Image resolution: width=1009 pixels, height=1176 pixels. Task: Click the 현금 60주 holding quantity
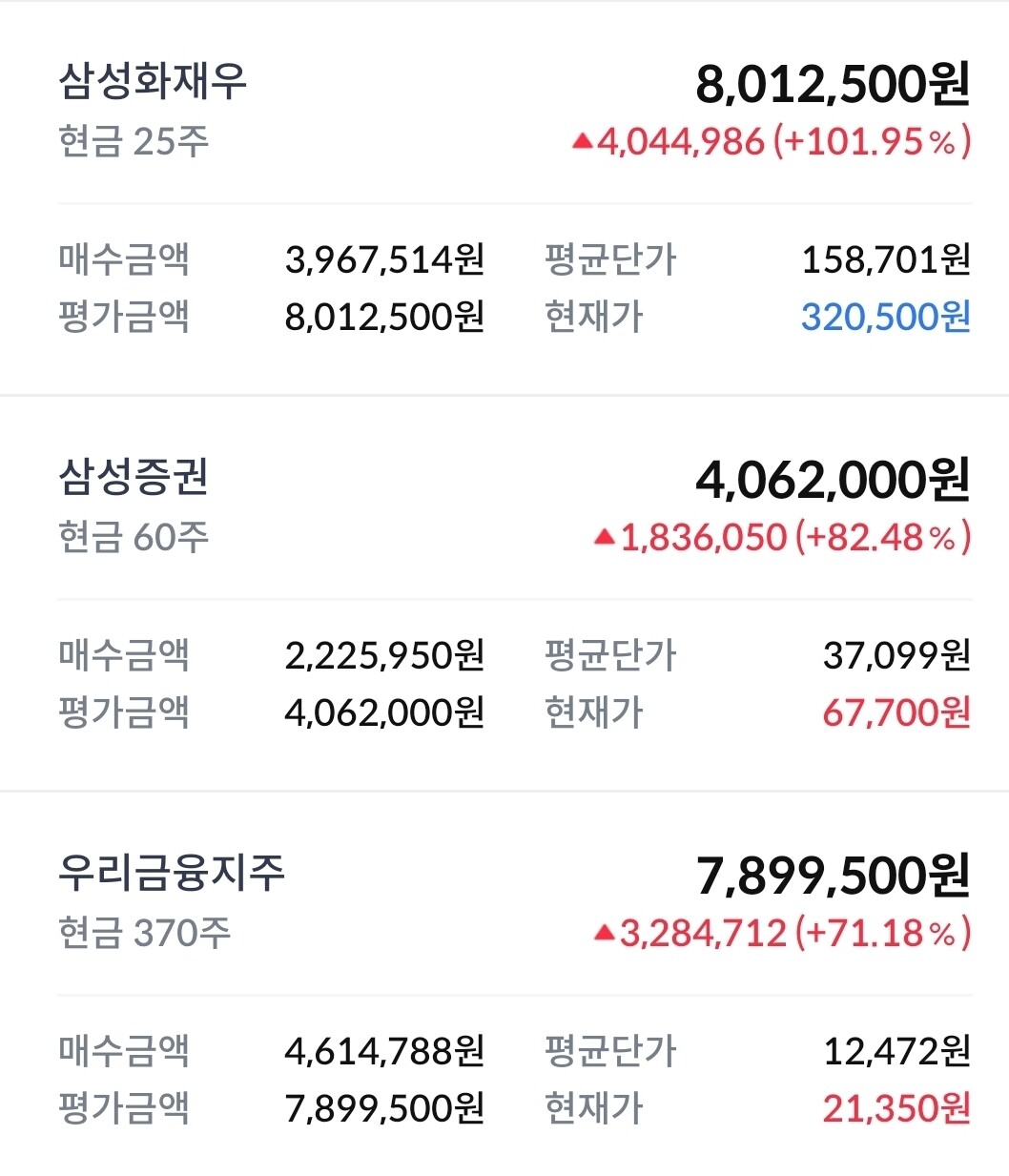tap(134, 538)
